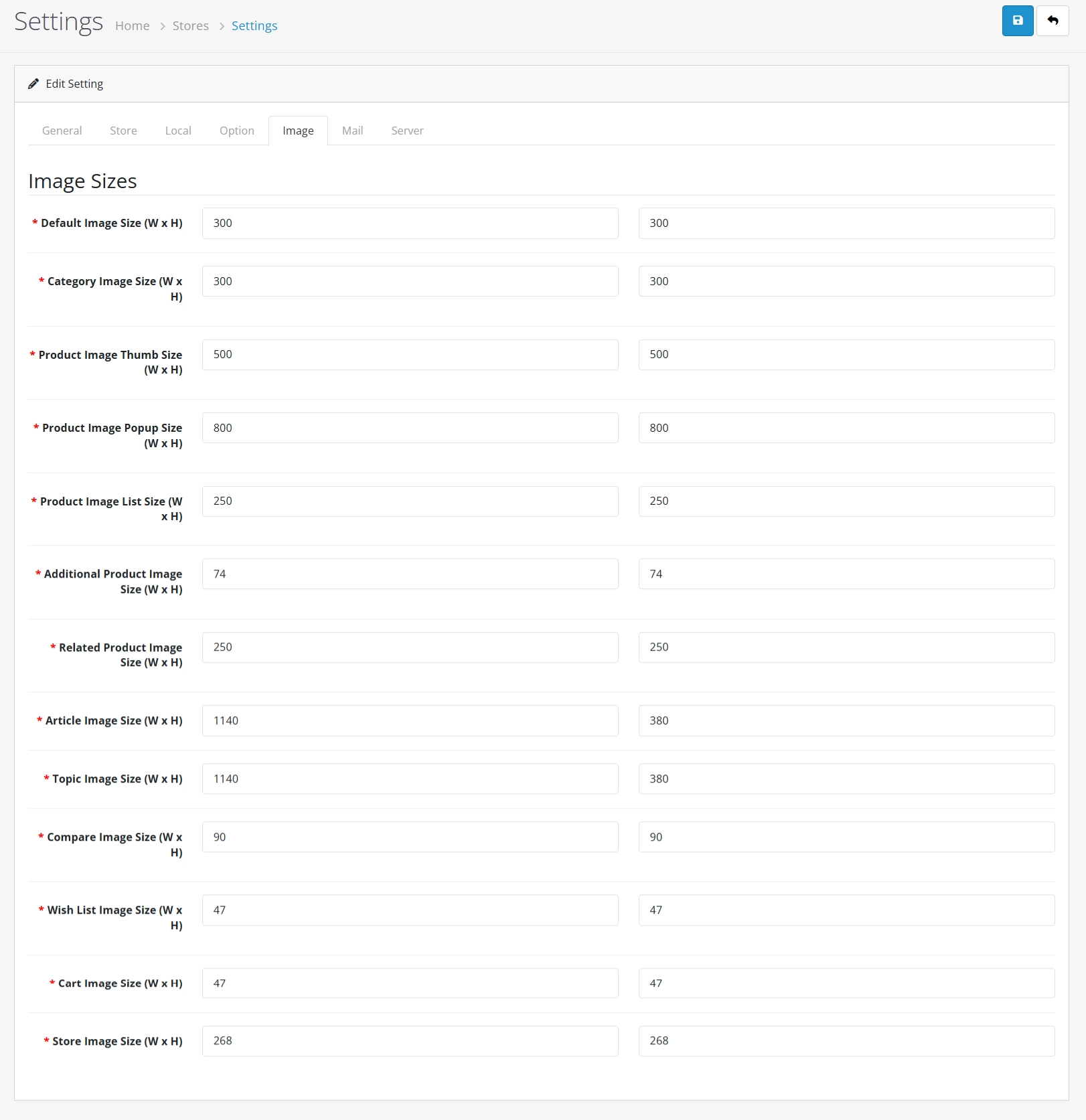Go to the Mail tab
This screenshot has width=1086, height=1120.
point(352,131)
